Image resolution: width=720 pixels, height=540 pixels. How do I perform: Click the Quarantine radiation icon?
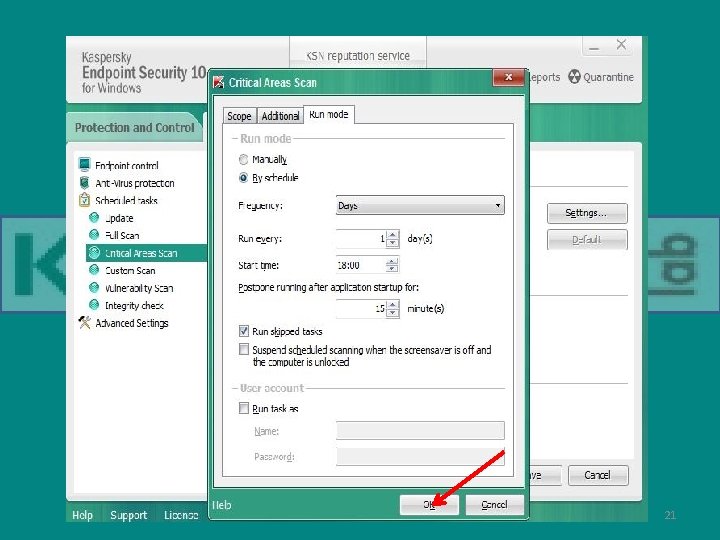click(x=574, y=77)
